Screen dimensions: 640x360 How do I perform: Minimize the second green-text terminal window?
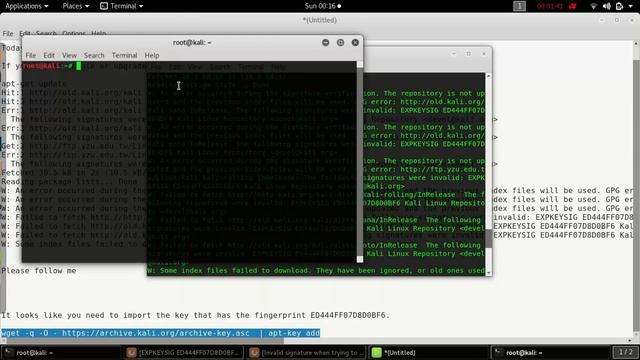click(x=453, y=53)
